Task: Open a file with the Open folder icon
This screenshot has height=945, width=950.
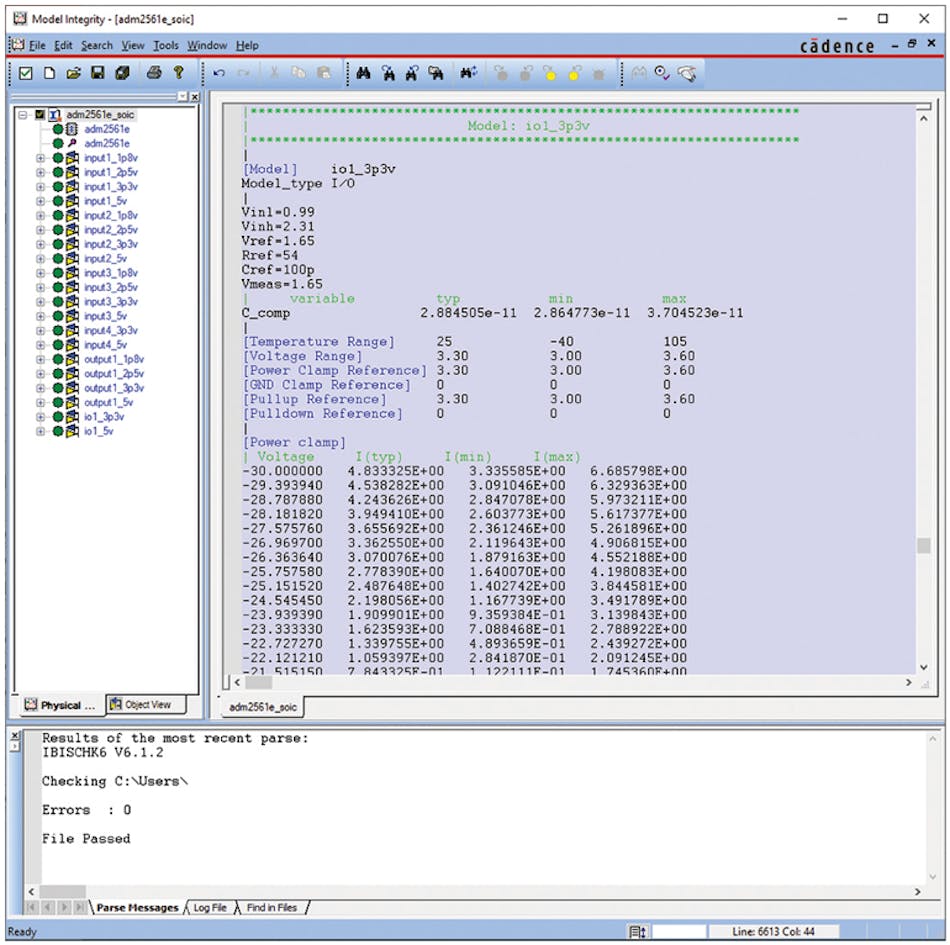Action: click(x=74, y=72)
